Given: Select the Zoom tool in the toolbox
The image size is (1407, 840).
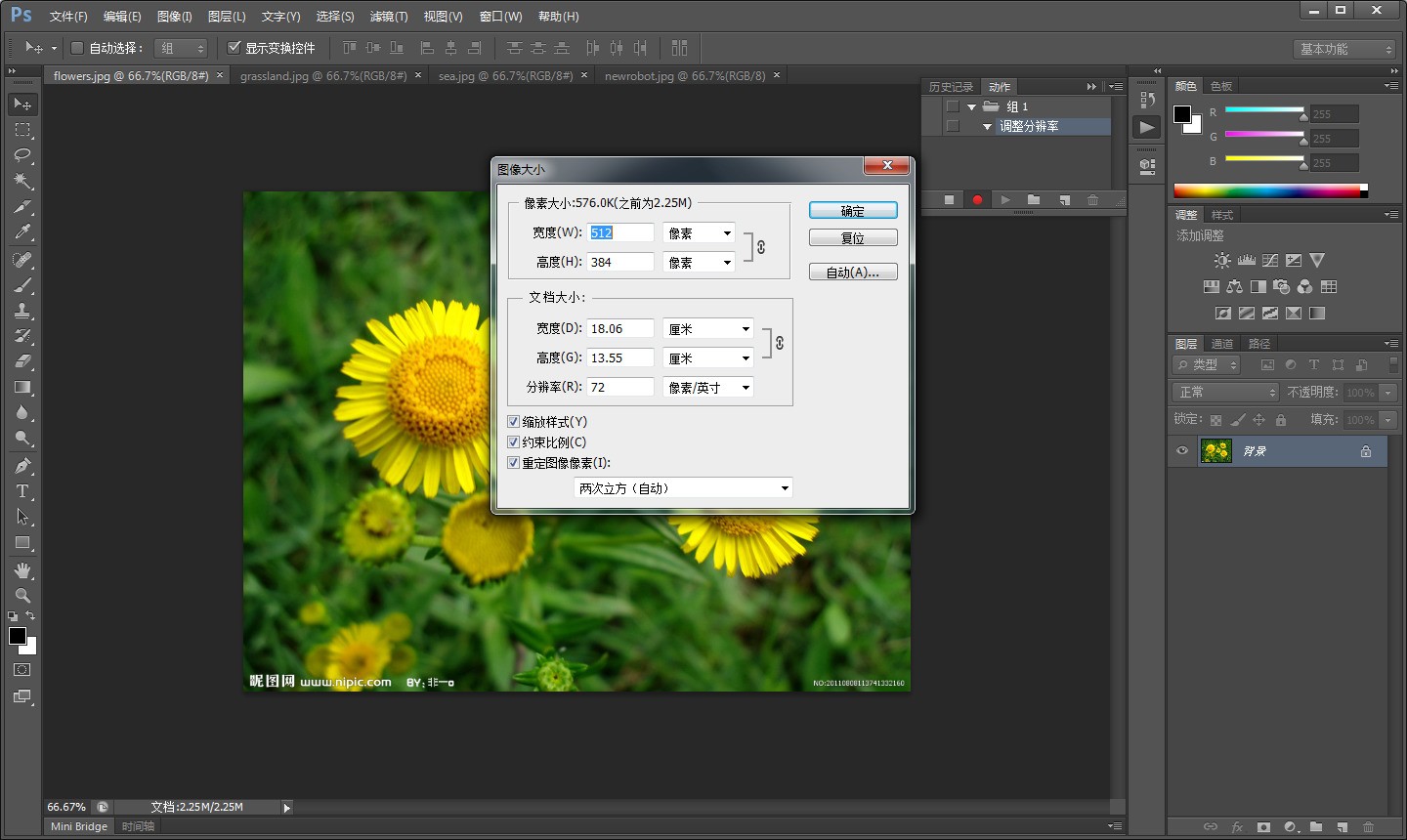Looking at the screenshot, I should [x=22, y=596].
